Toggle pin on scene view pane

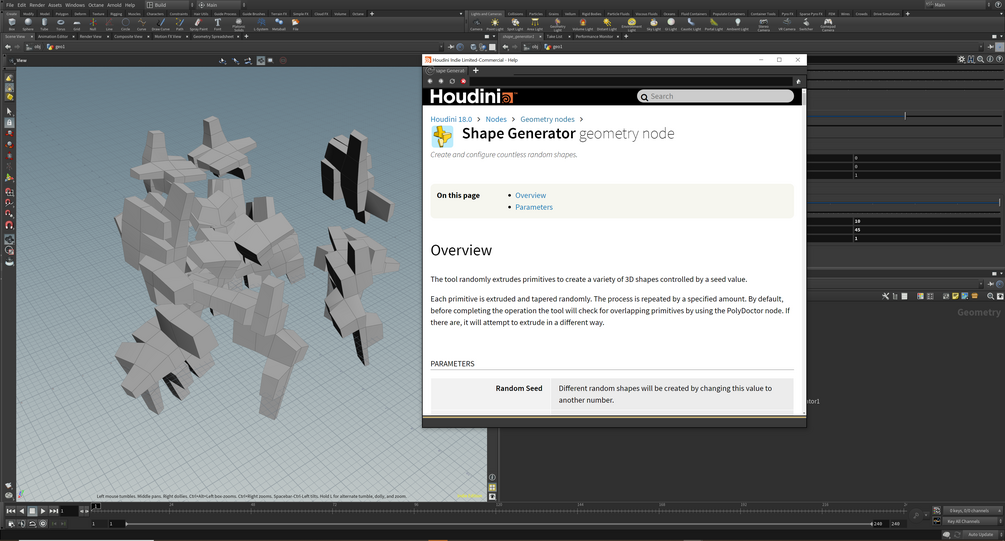click(451, 47)
